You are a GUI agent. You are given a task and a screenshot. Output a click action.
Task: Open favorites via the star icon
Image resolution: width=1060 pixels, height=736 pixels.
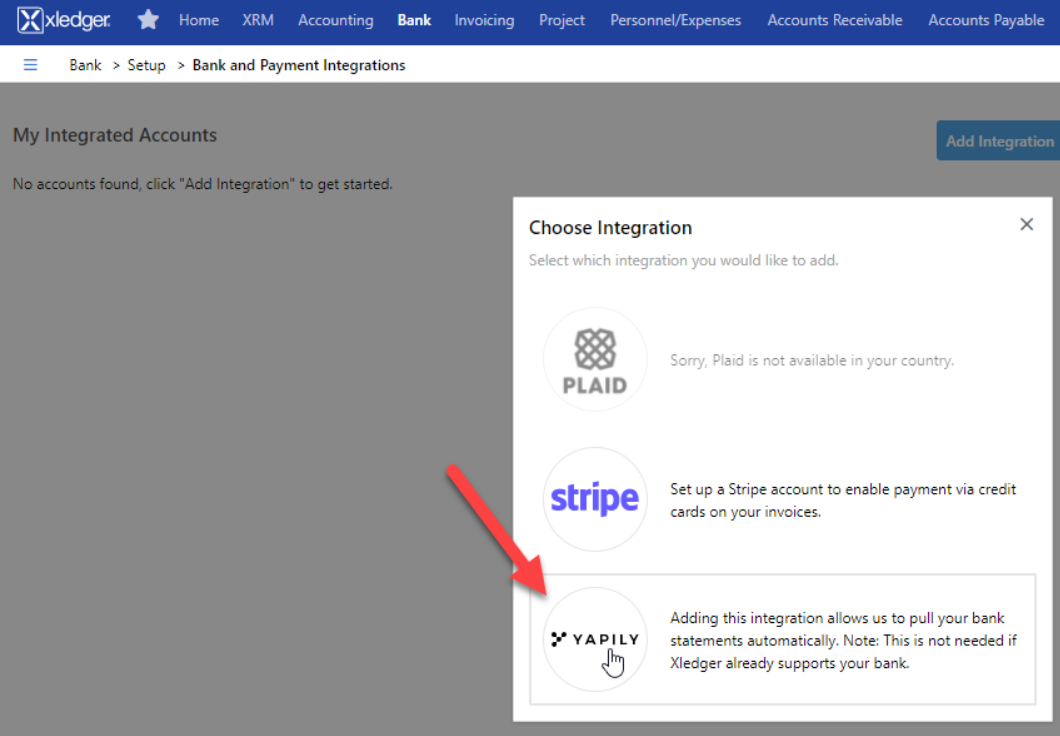[148, 20]
